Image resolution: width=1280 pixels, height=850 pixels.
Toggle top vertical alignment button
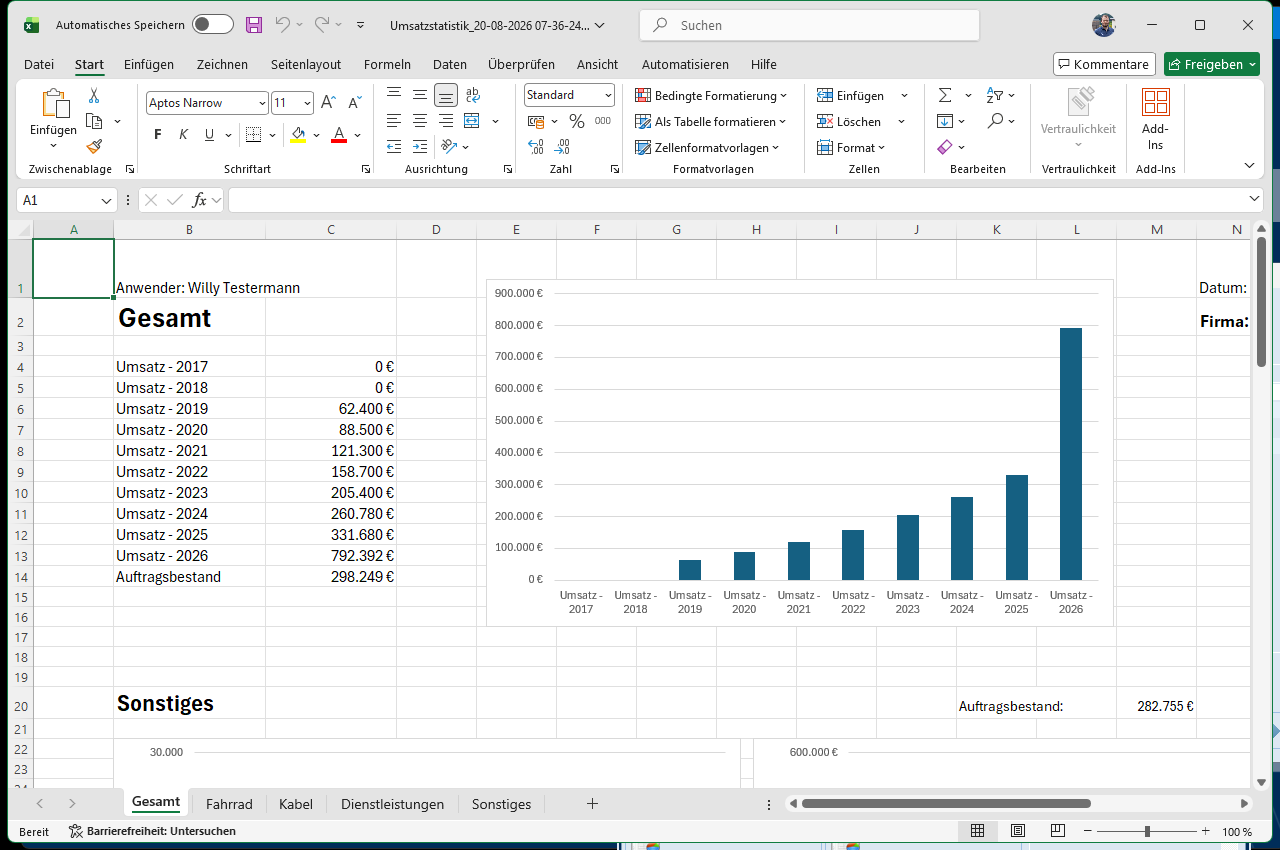click(x=394, y=95)
